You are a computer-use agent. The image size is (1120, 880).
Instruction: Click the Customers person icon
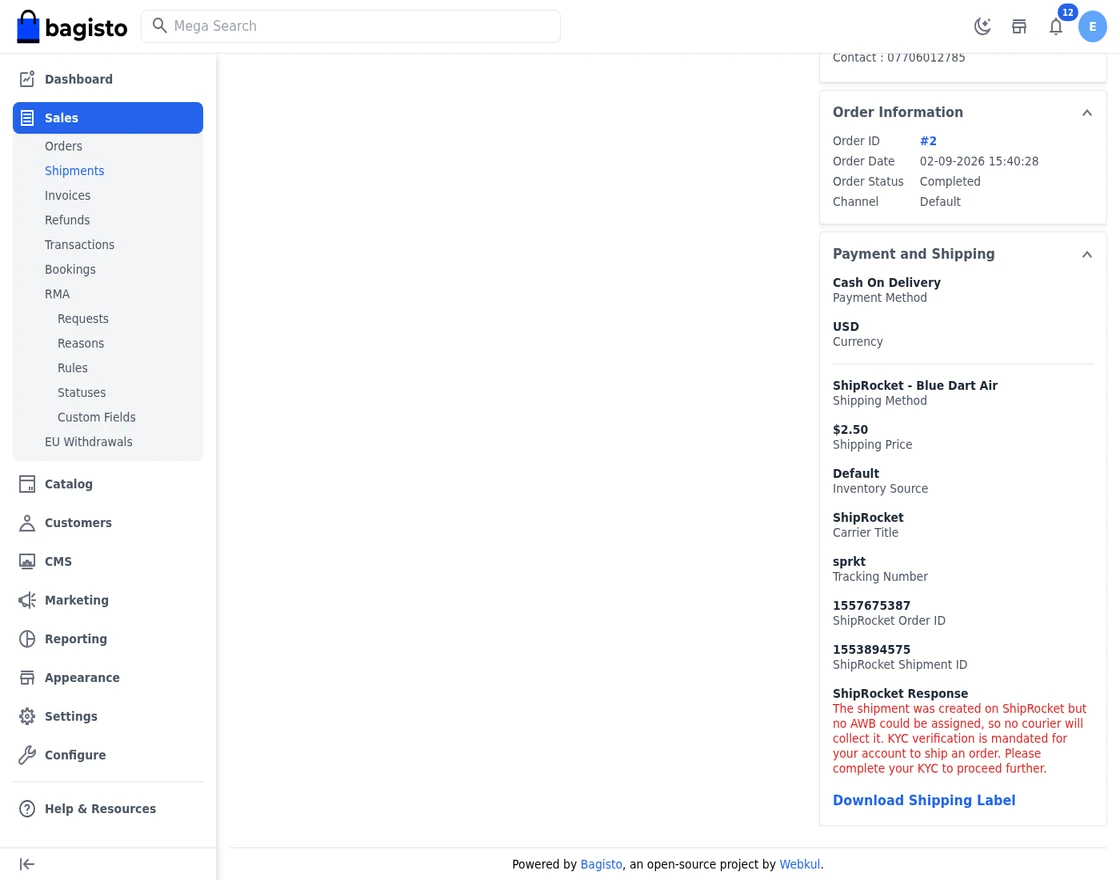coord(27,523)
